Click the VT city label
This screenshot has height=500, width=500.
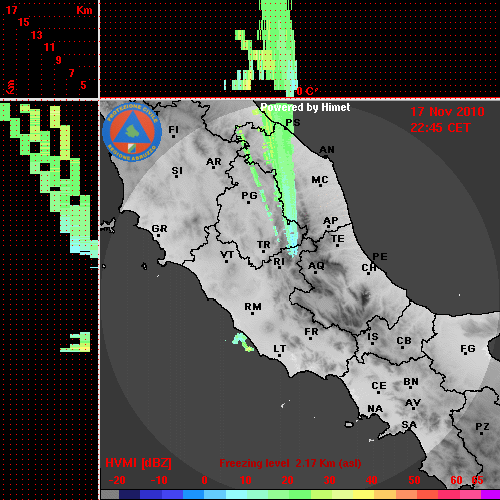227,255
